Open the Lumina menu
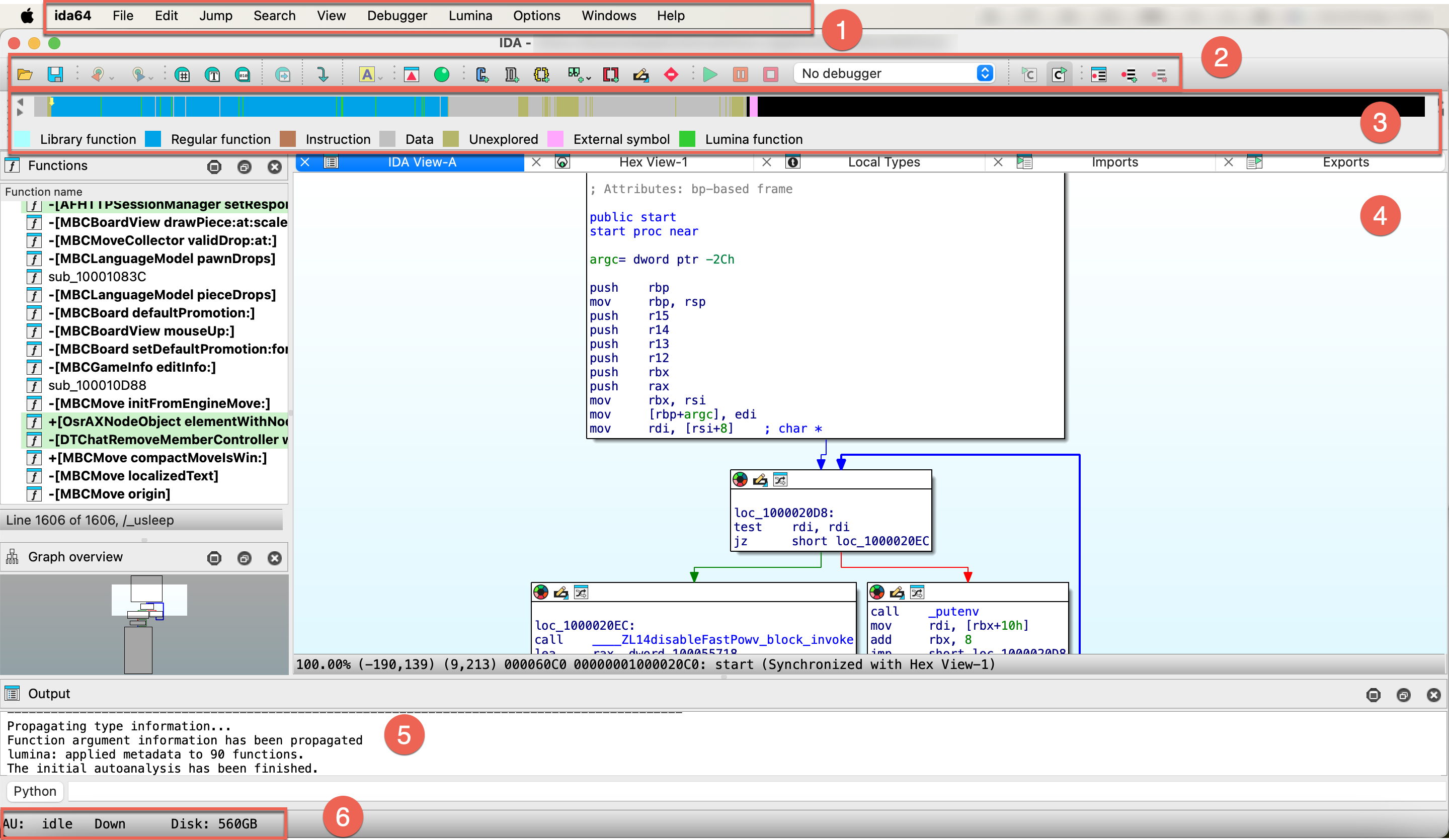The width and height of the screenshot is (1449, 840). coord(470,16)
